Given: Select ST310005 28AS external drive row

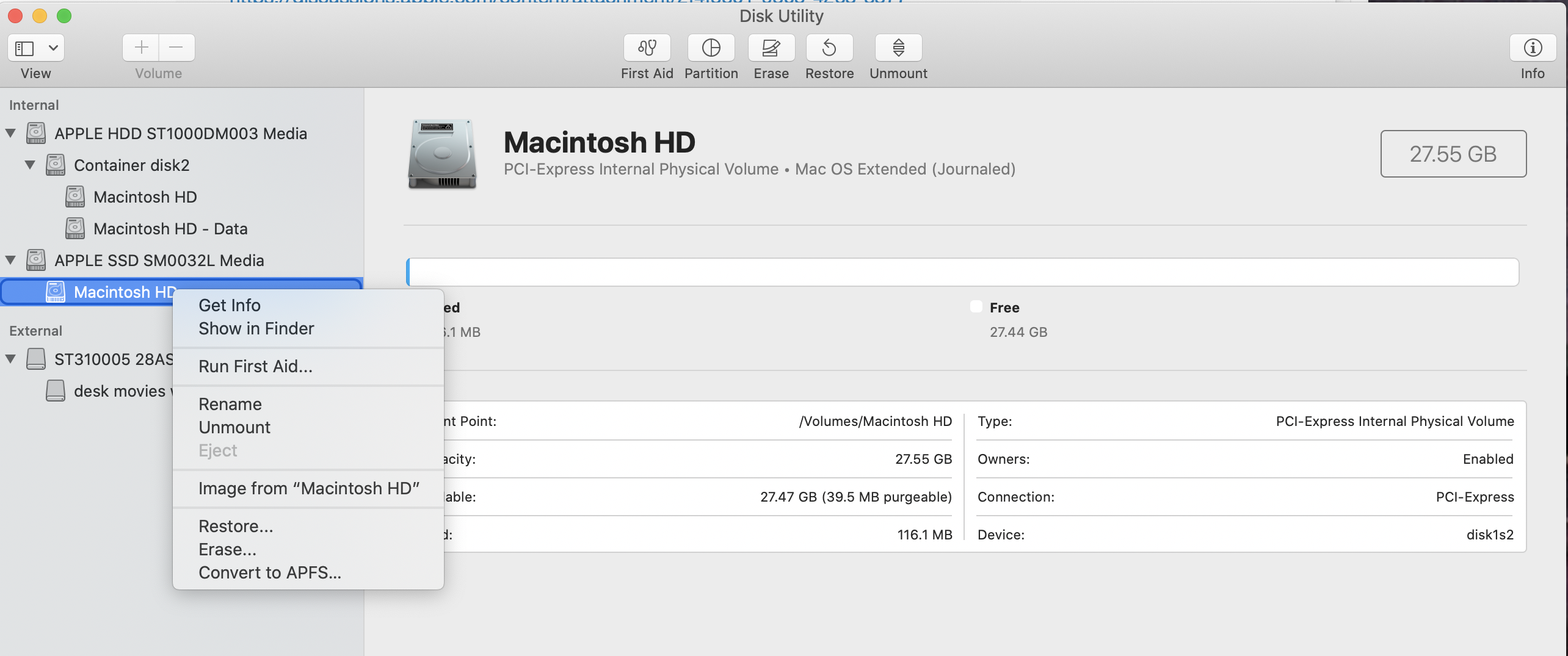Looking at the screenshot, I should 87,359.
